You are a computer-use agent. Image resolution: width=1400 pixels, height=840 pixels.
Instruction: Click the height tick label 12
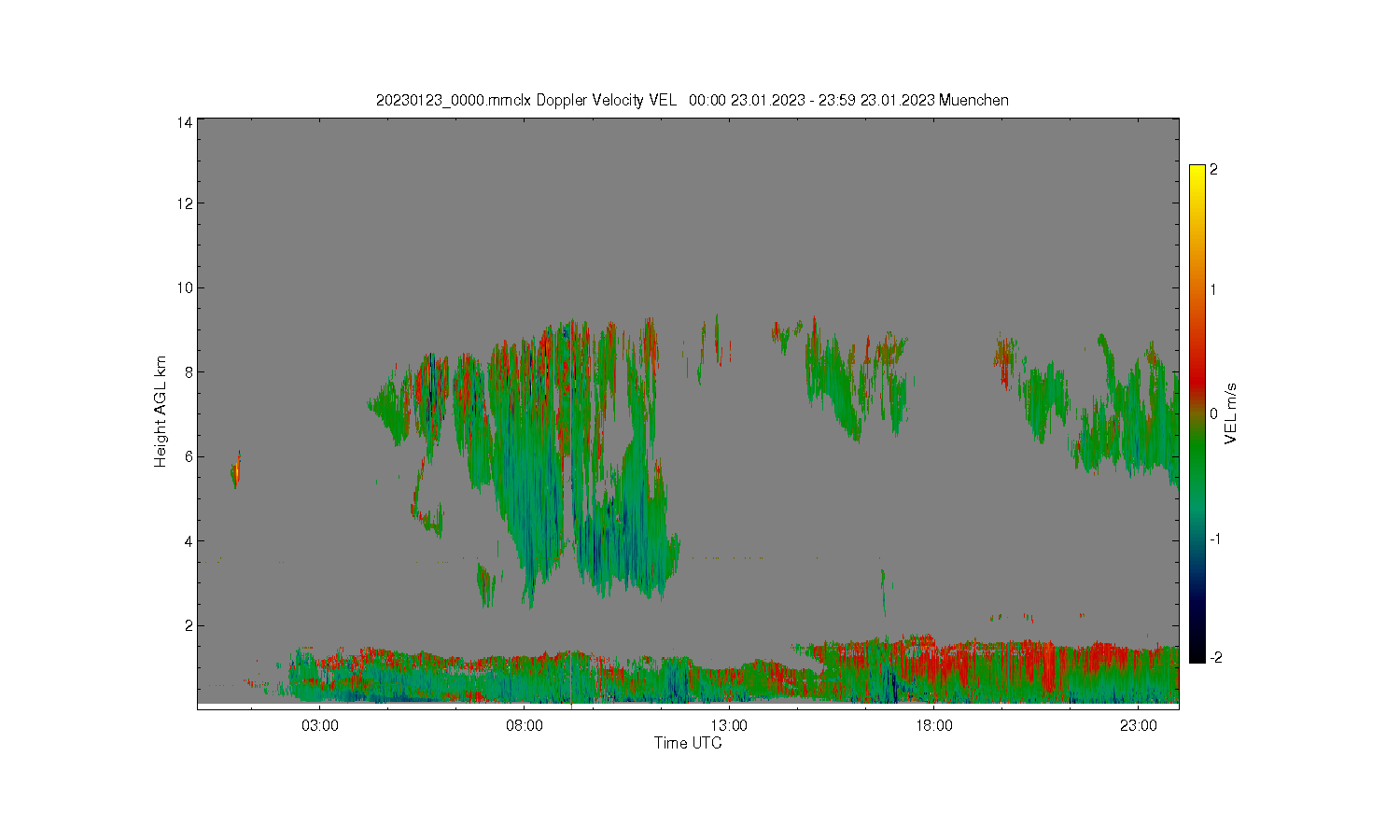point(185,203)
